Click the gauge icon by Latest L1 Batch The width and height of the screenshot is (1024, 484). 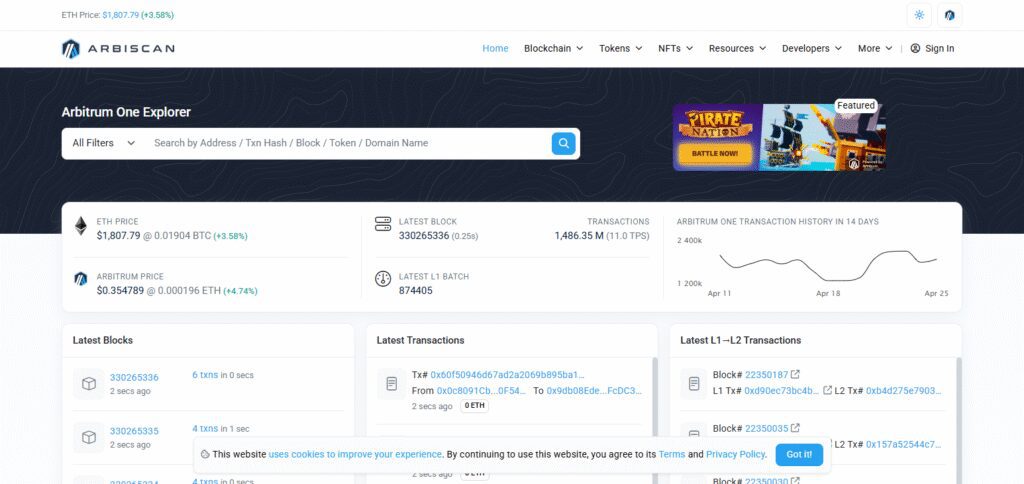[383, 279]
